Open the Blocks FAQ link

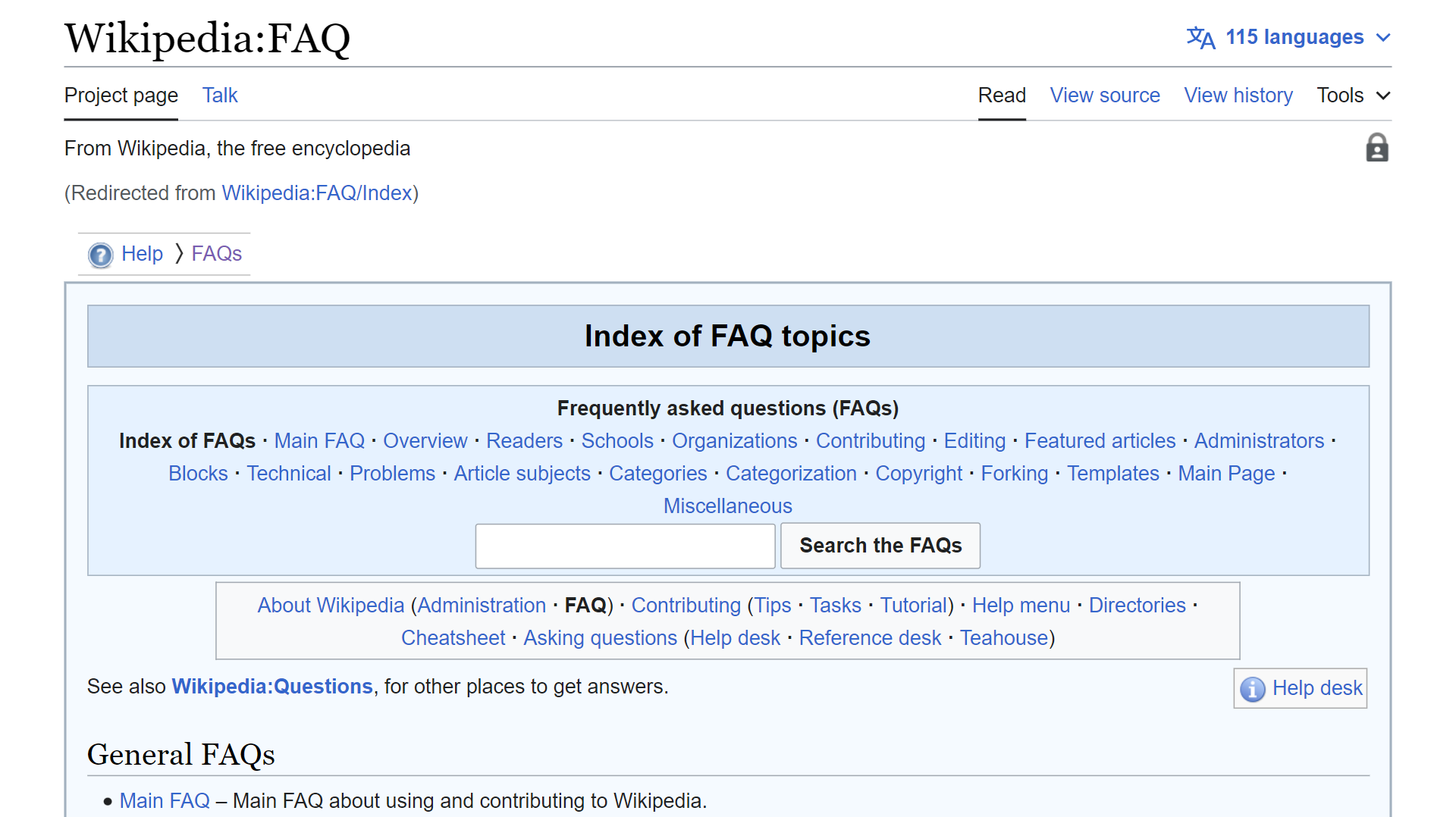click(198, 474)
